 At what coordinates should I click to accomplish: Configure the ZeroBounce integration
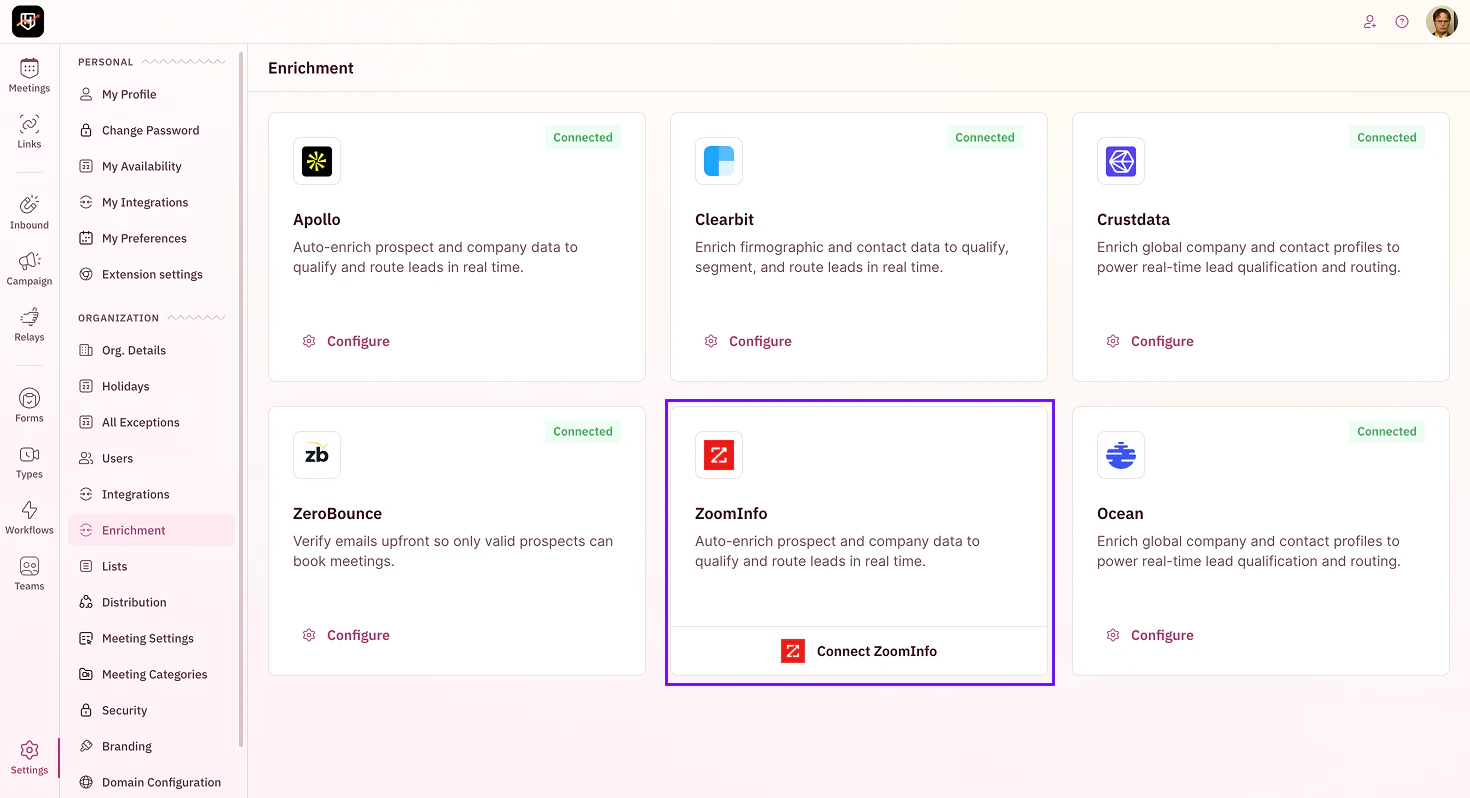[346, 635]
